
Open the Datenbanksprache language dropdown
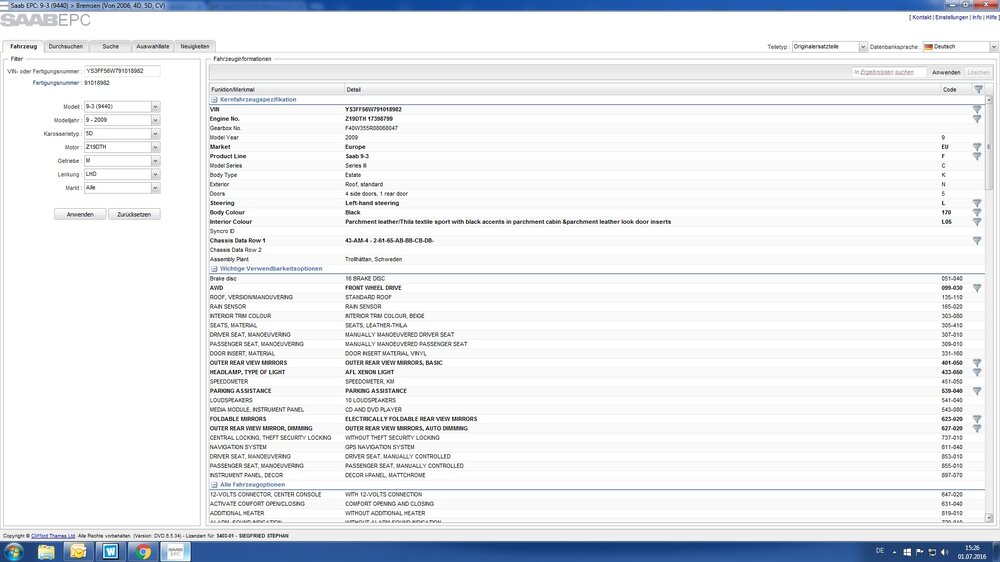(x=993, y=47)
